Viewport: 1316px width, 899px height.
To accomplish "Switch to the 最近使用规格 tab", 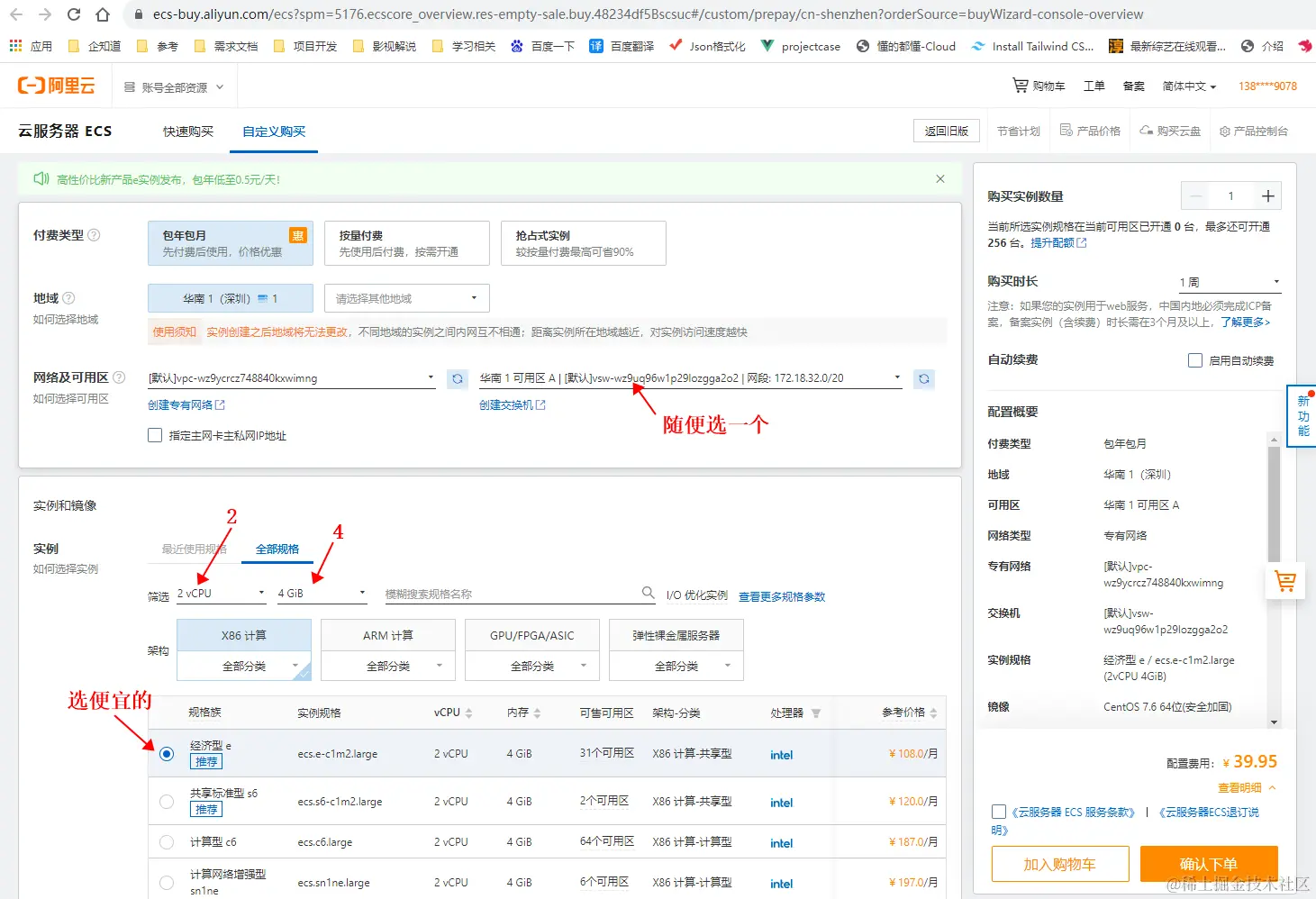I will pyautogui.click(x=195, y=549).
